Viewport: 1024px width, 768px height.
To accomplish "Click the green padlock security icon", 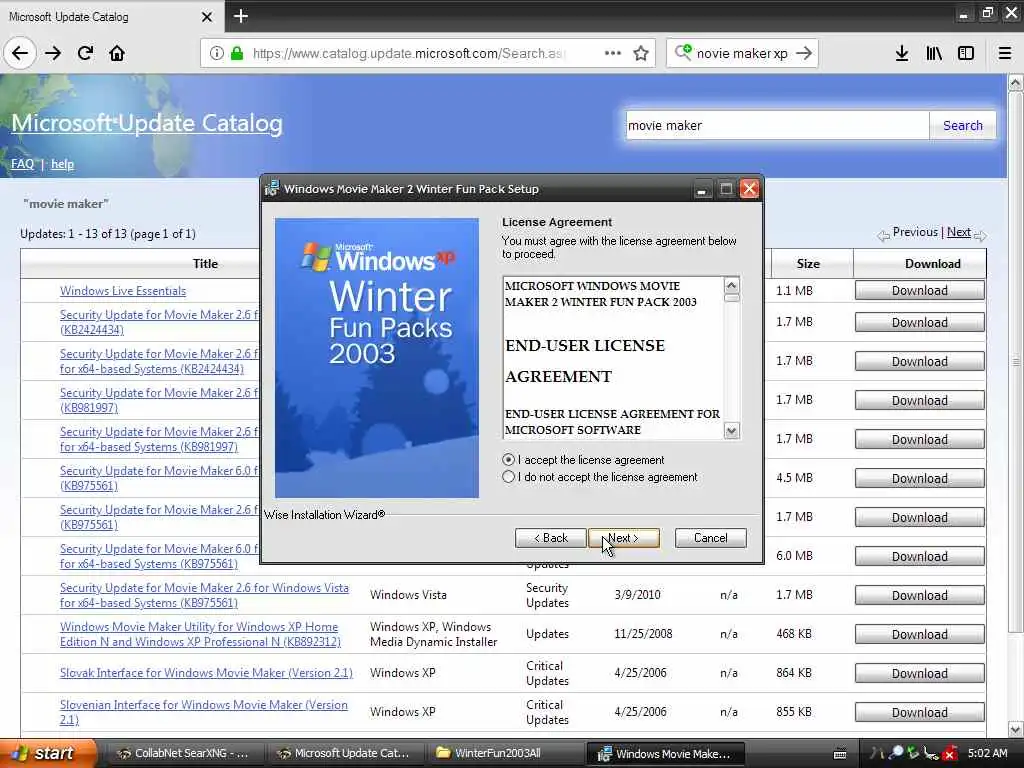I will [237, 54].
